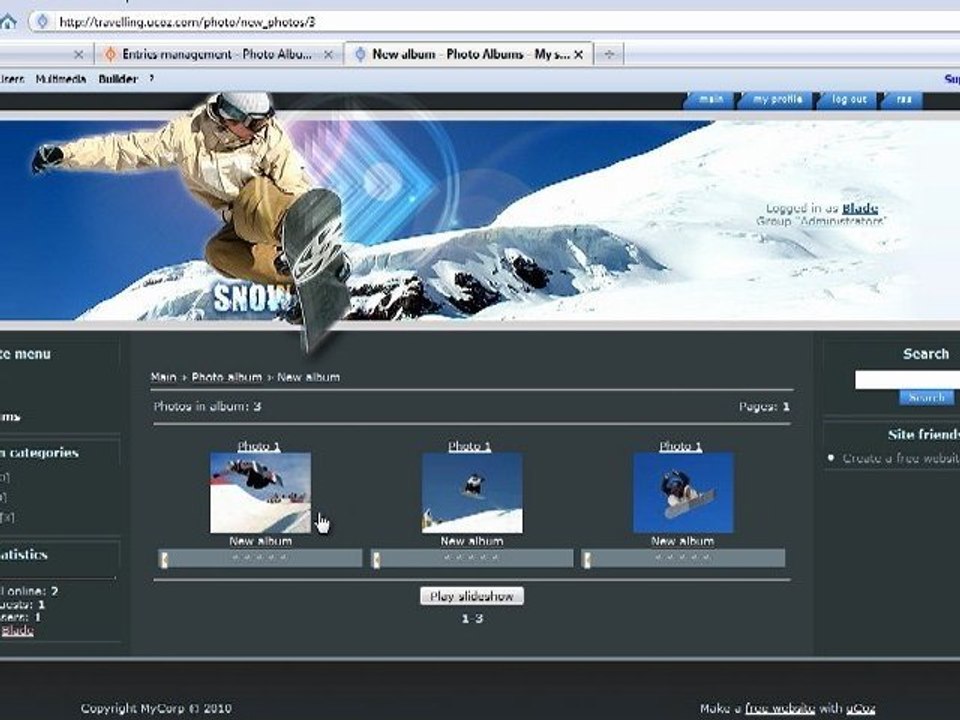This screenshot has height=720, width=960.
Task: Click New album caption under middle photo
Action: pos(471,541)
